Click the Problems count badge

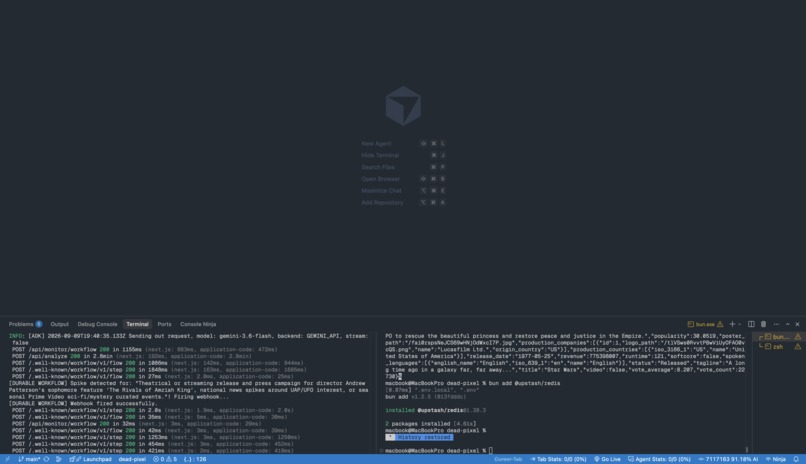39,324
